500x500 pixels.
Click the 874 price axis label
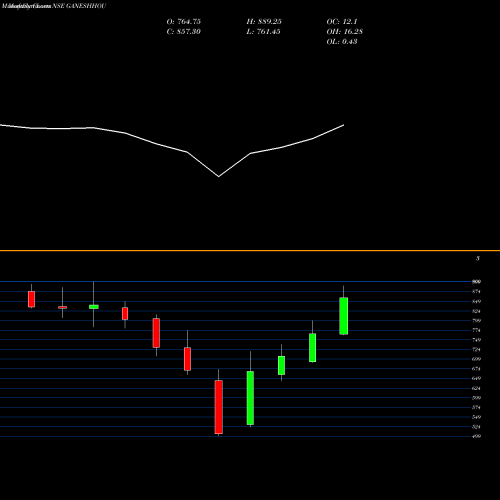tap(477, 292)
